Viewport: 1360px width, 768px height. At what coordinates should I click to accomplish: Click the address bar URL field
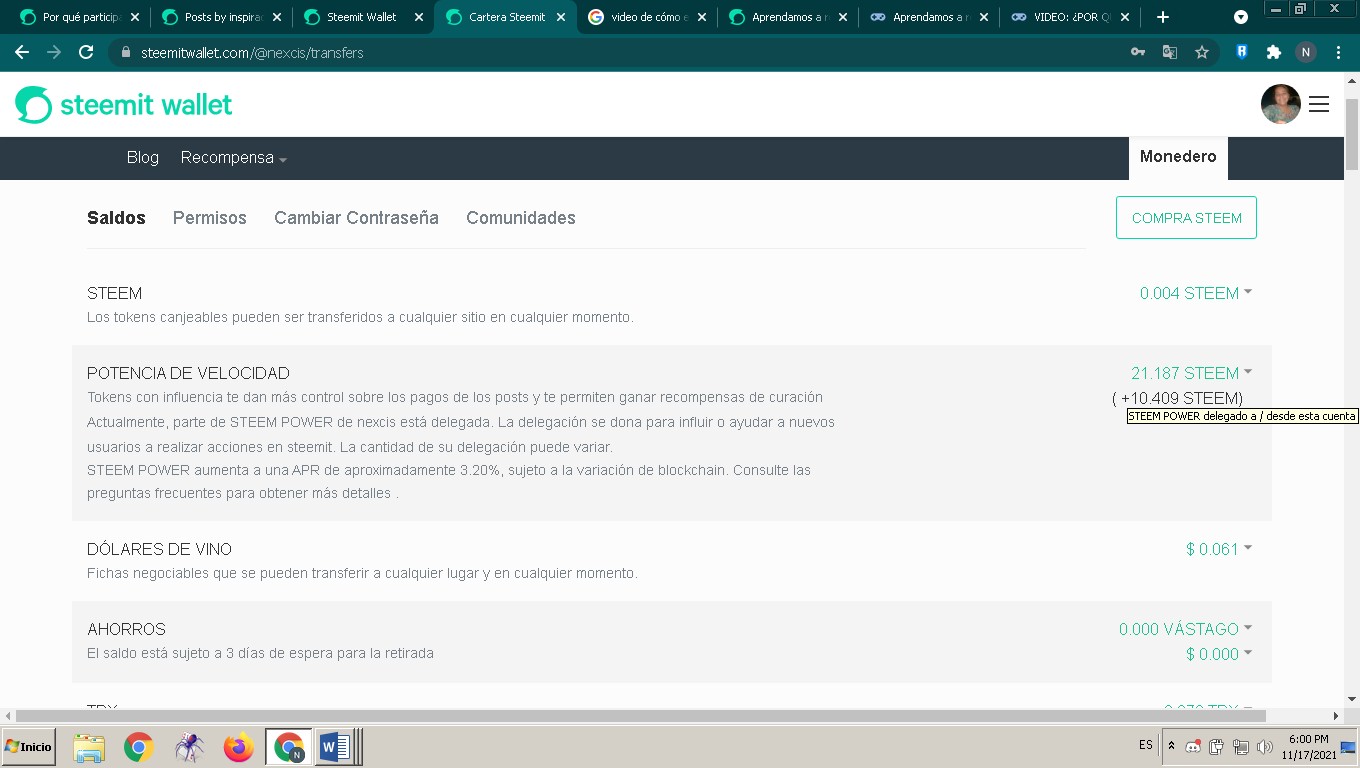coord(620,52)
